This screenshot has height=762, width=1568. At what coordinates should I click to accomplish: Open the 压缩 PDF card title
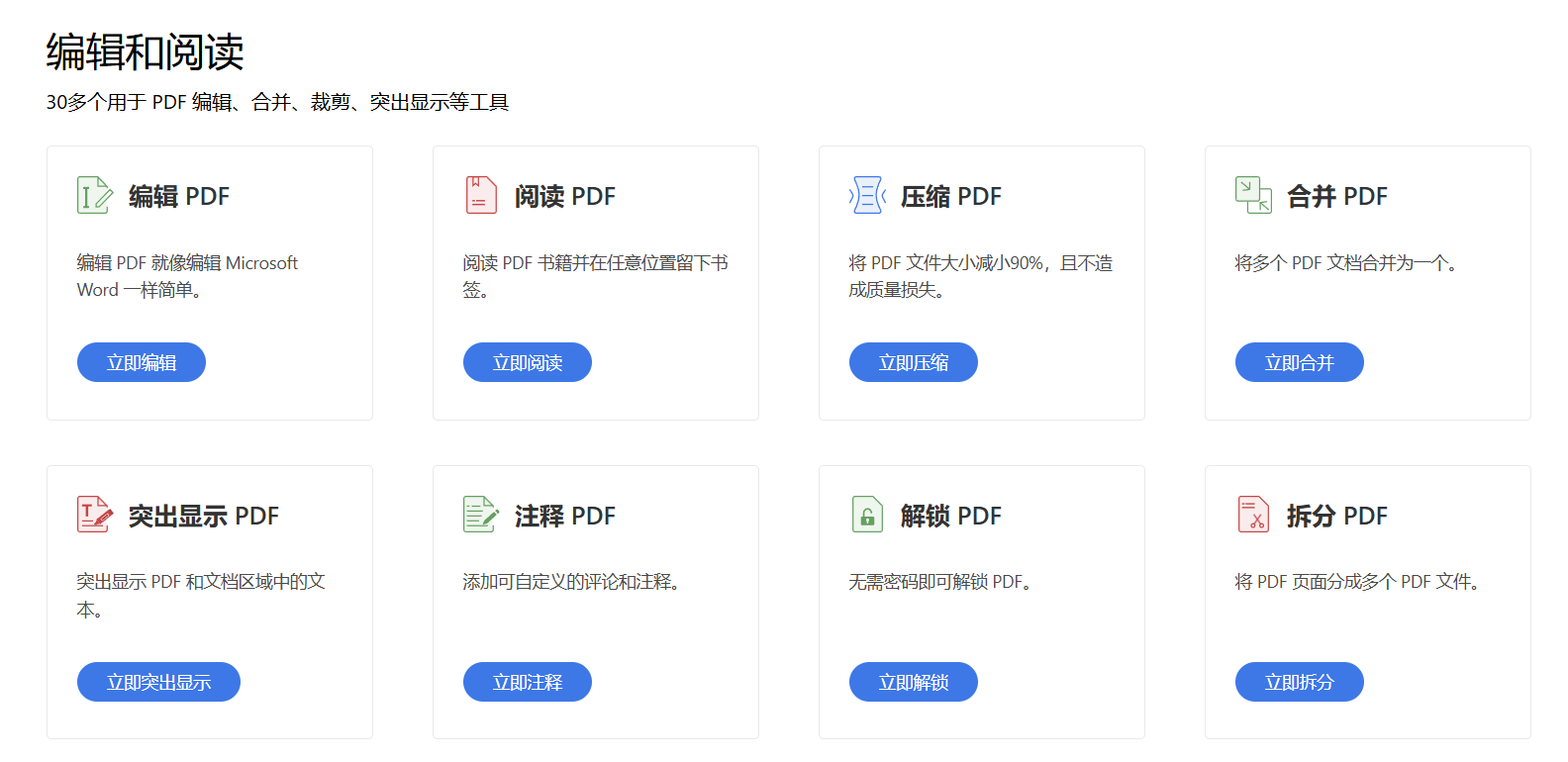click(950, 197)
